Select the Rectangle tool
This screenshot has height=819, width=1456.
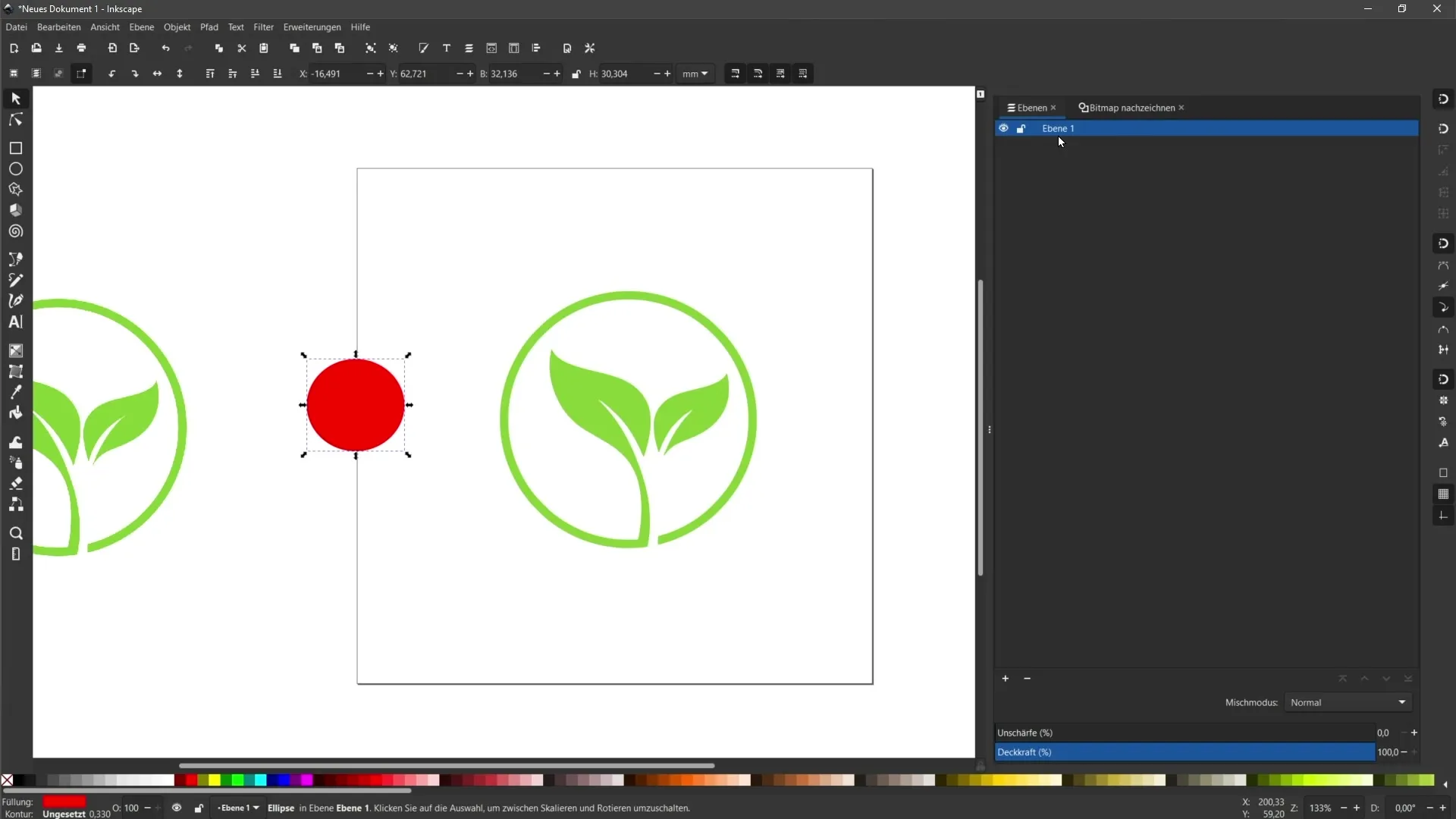[x=15, y=147]
